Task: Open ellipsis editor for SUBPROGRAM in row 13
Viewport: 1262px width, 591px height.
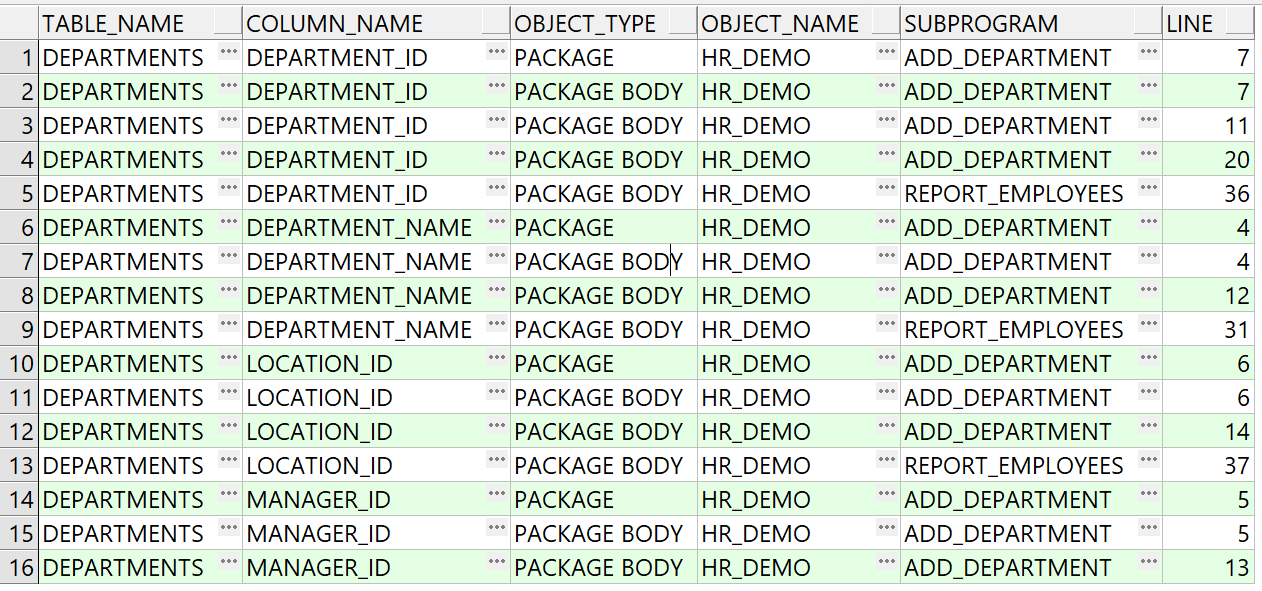Action: [x=1149, y=460]
